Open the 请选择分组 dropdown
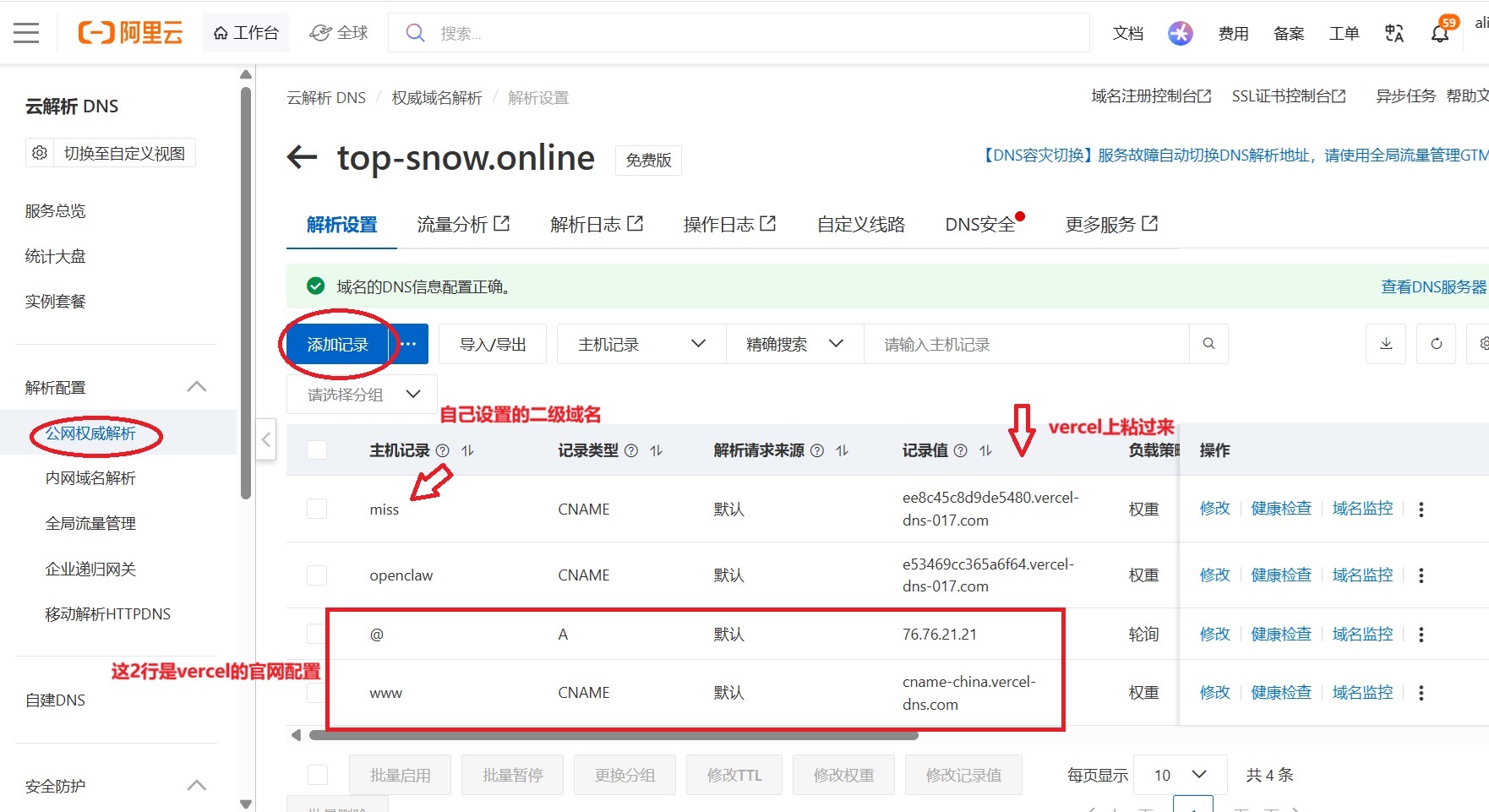The width and height of the screenshot is (1489, 812). coord(363,395)
